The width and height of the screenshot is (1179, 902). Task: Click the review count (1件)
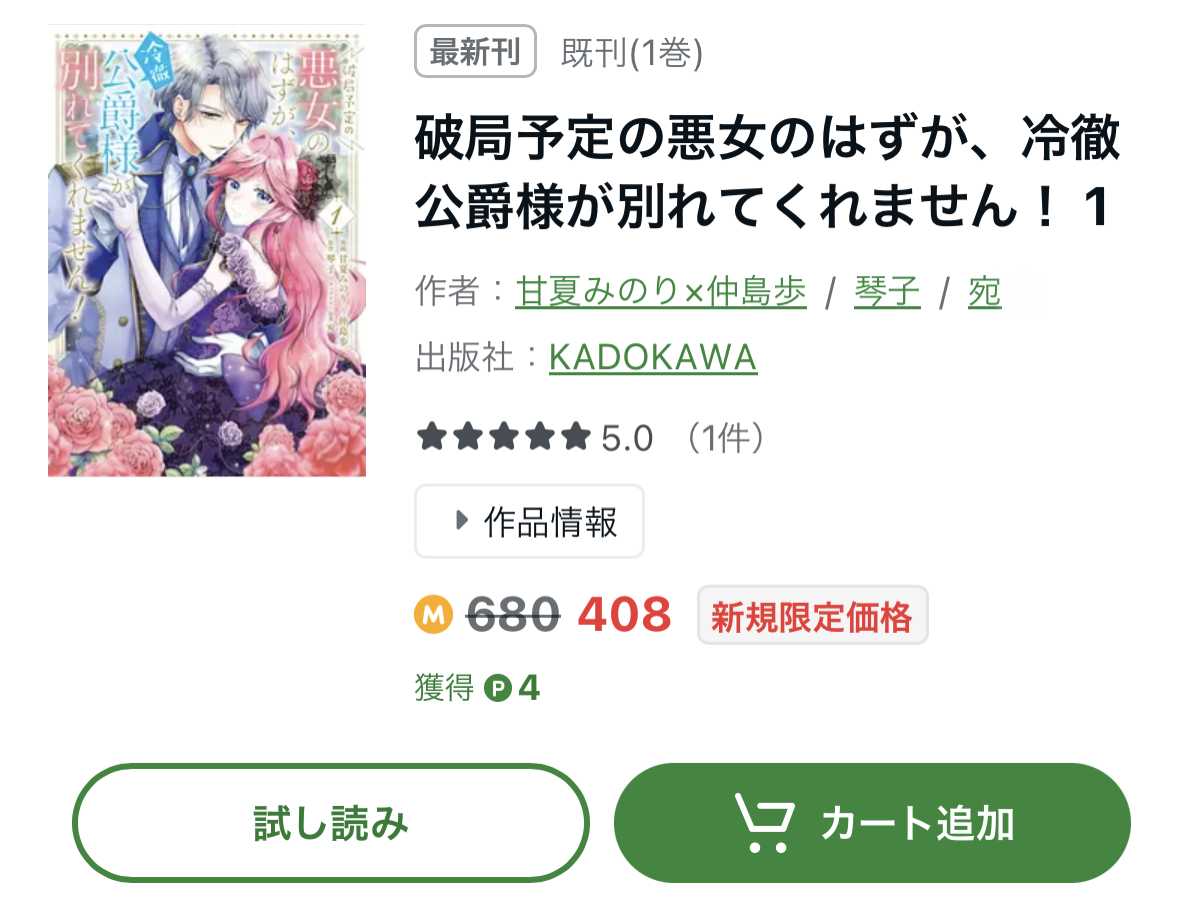click(x=724, y=437)
